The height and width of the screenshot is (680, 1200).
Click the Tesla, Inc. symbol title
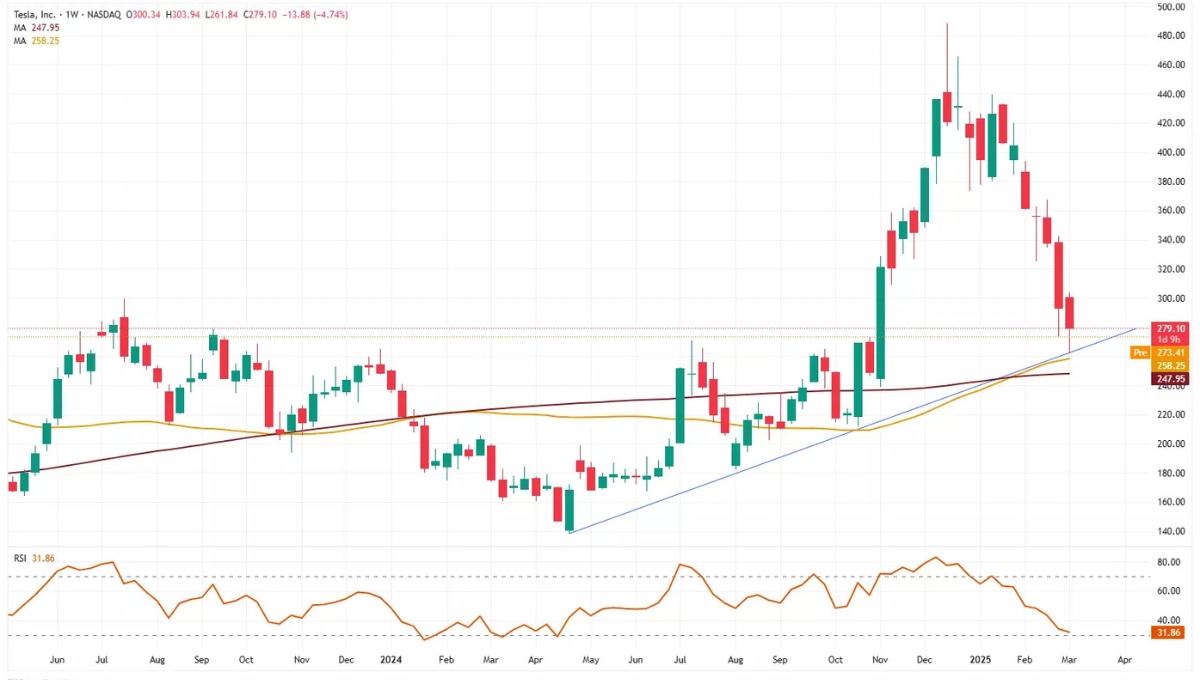click(35, 15)
